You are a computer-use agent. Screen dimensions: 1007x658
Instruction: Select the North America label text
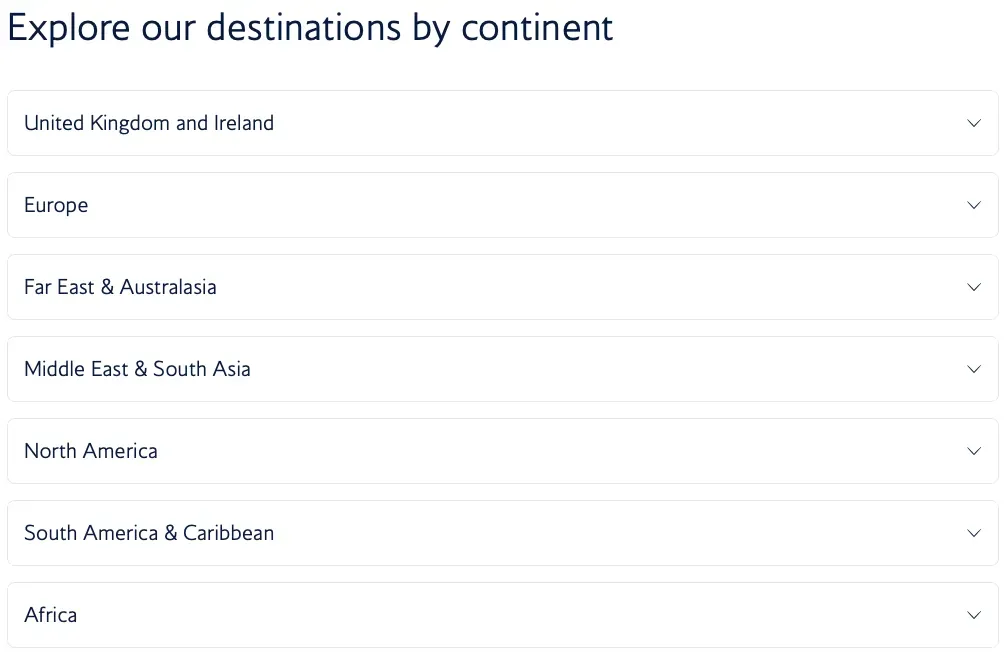[91, 451]
